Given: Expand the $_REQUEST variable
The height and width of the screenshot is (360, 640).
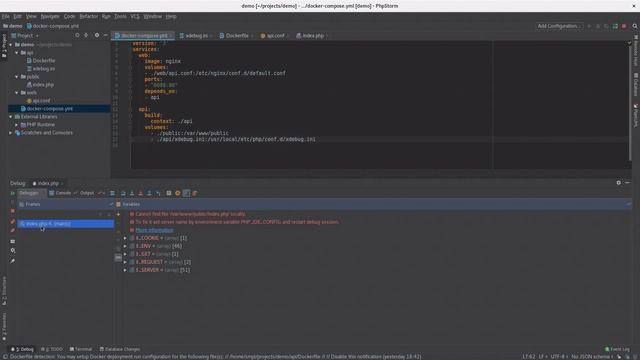Looking at the screenshot, I should click(125, 262).
